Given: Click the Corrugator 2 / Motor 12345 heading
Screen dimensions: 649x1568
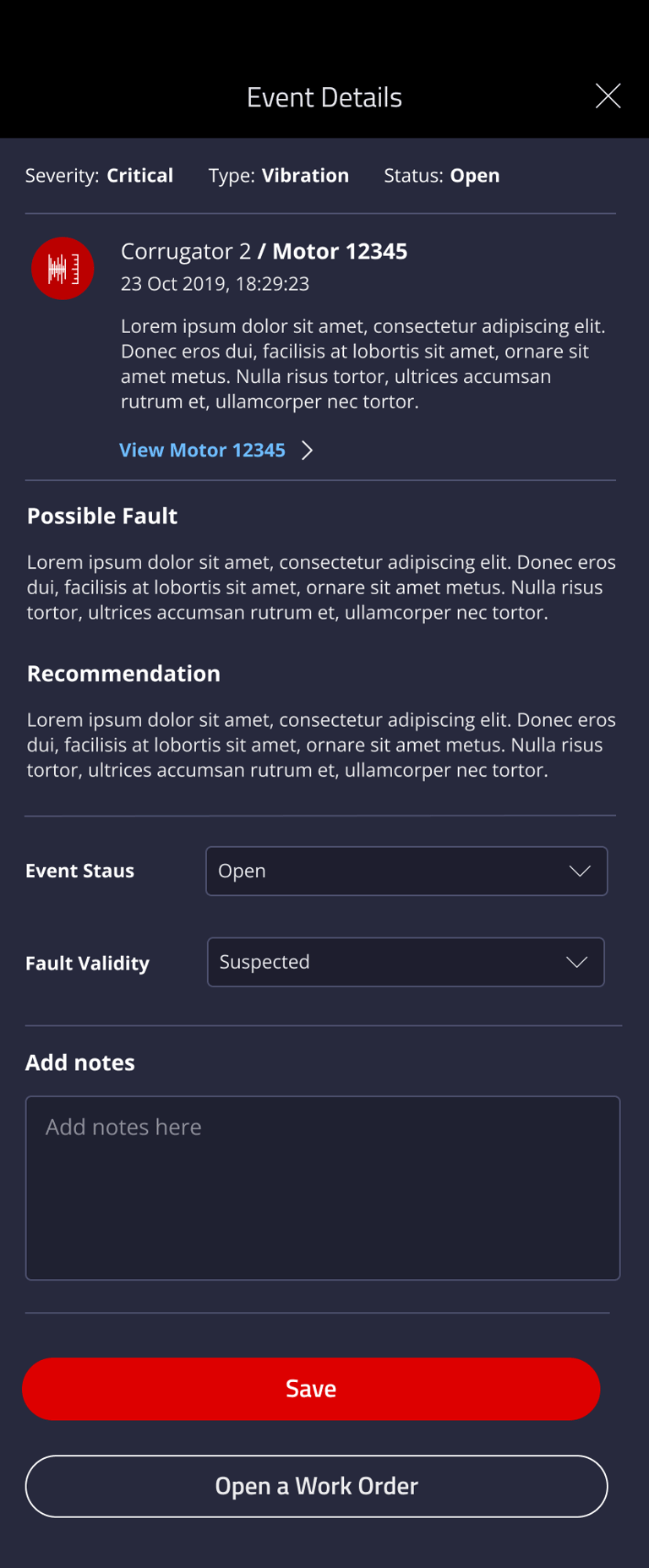Looking at the screenshot, I should [264, 251].
